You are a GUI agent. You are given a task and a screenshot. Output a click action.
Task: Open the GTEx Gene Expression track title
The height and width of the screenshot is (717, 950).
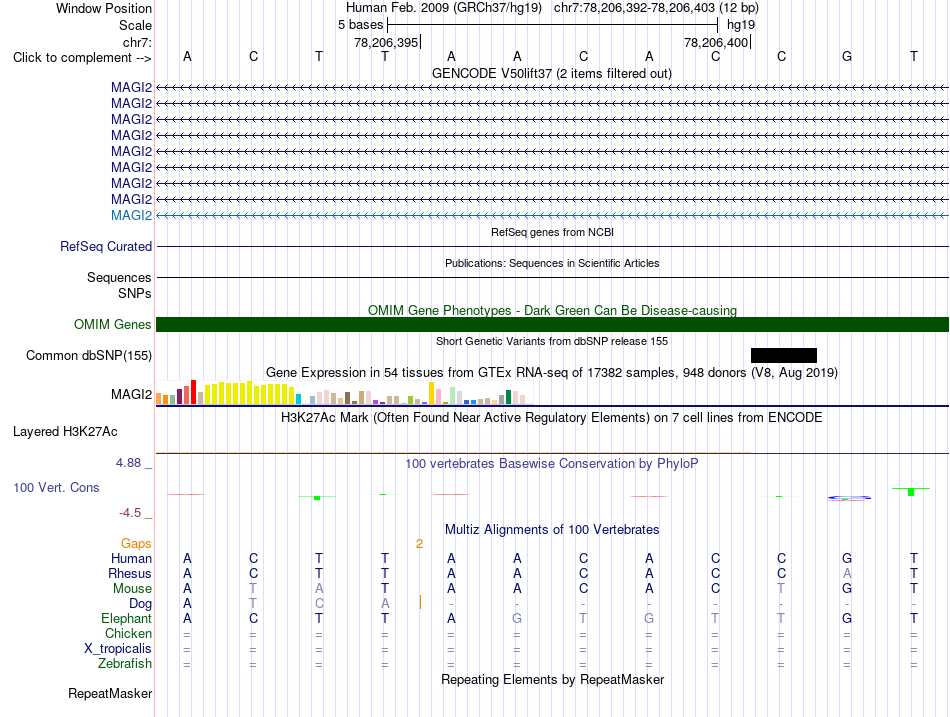point(552,372)
